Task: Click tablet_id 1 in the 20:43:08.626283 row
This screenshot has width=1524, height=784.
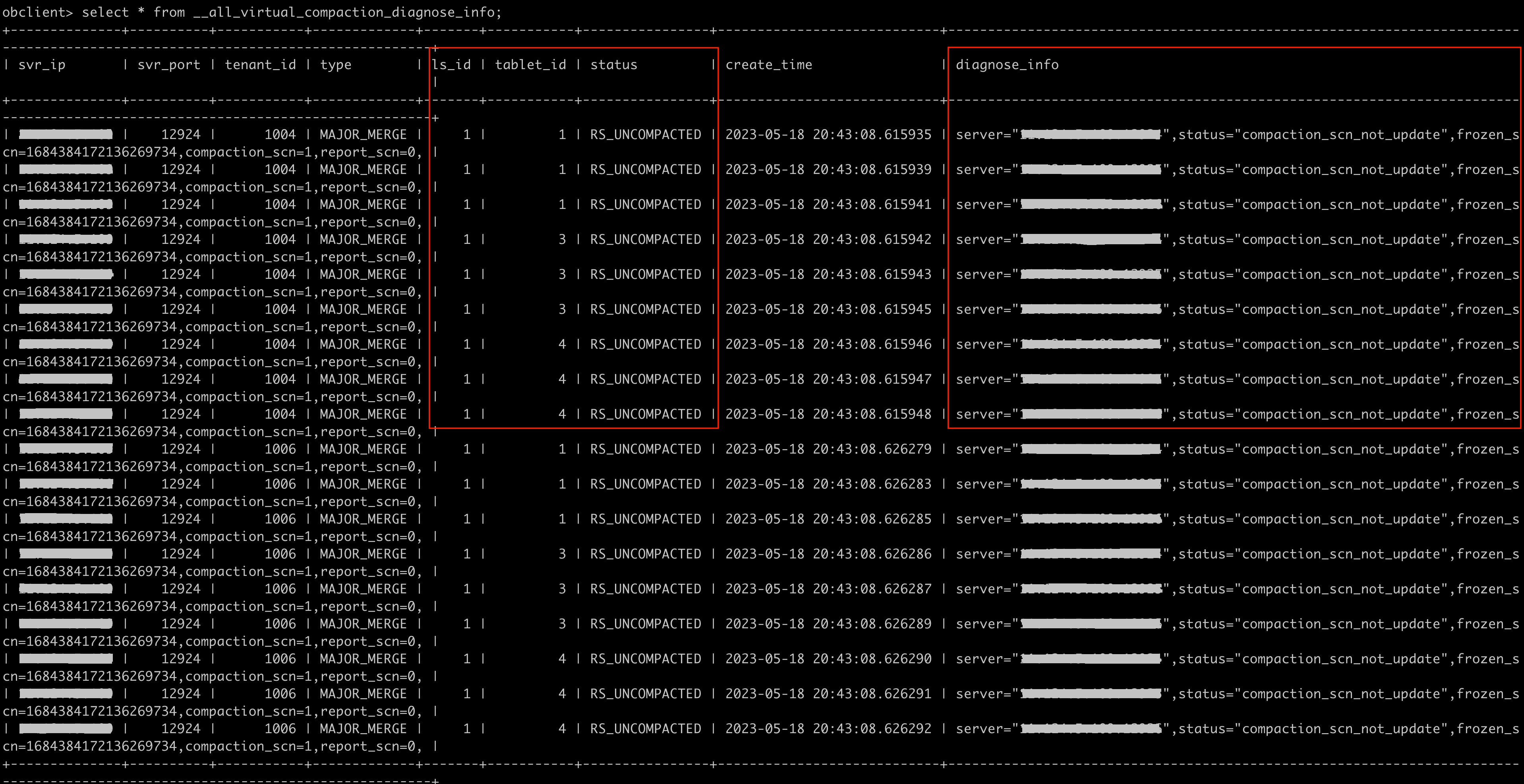Action: pos(562,484)
